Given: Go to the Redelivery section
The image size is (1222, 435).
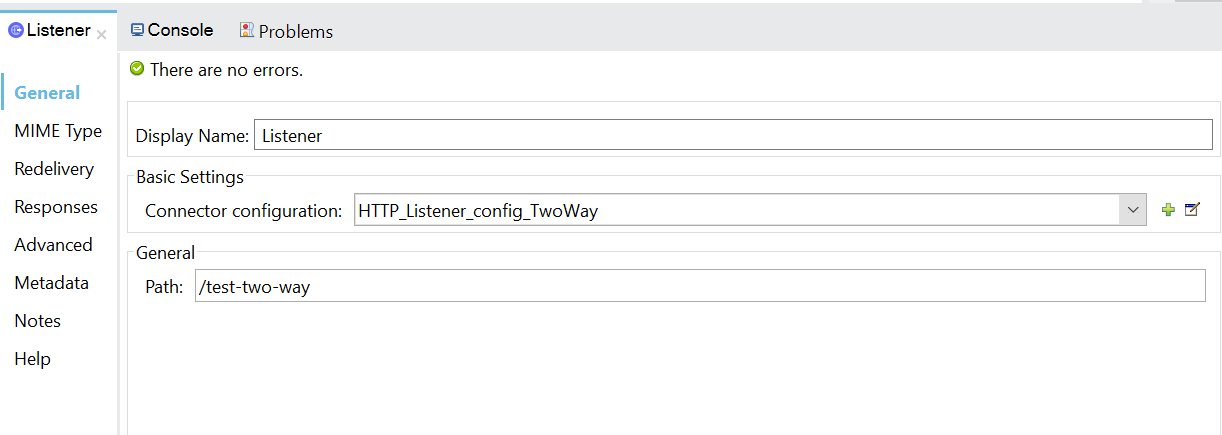Looking at the screenshot, I should (x=54, y=169).
